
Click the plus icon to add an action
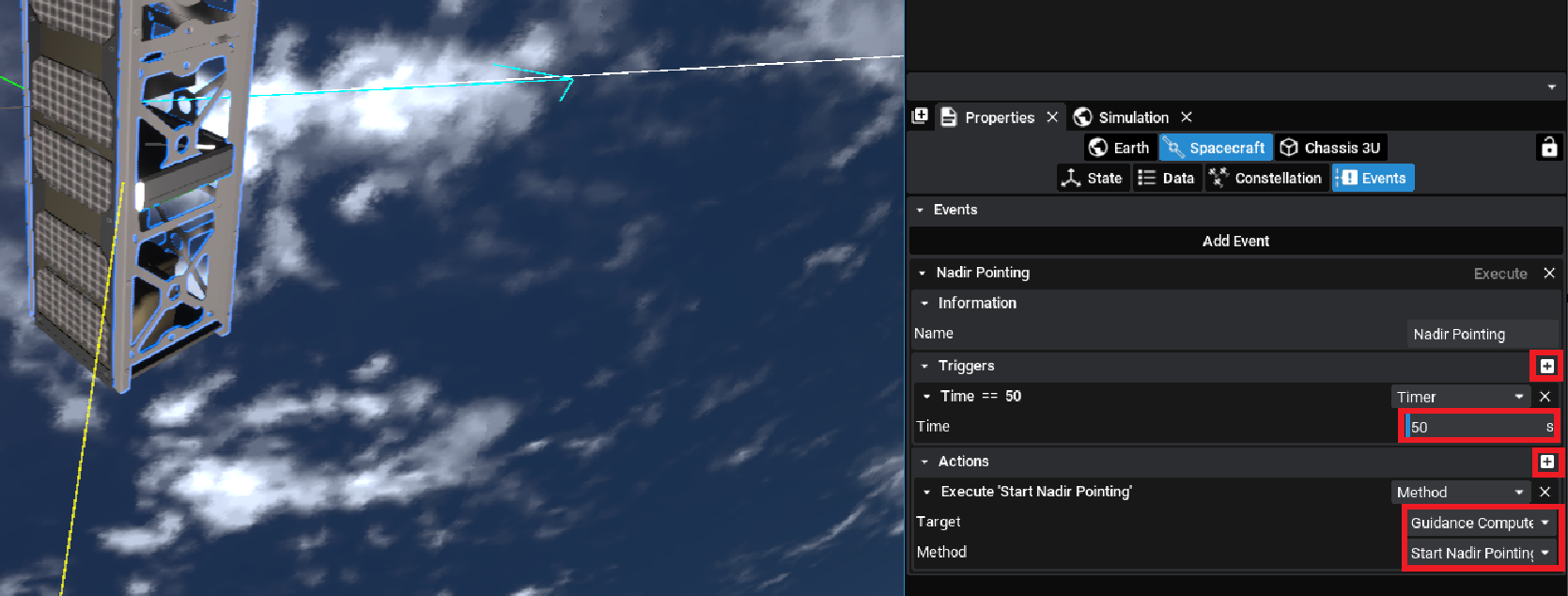1546,462
